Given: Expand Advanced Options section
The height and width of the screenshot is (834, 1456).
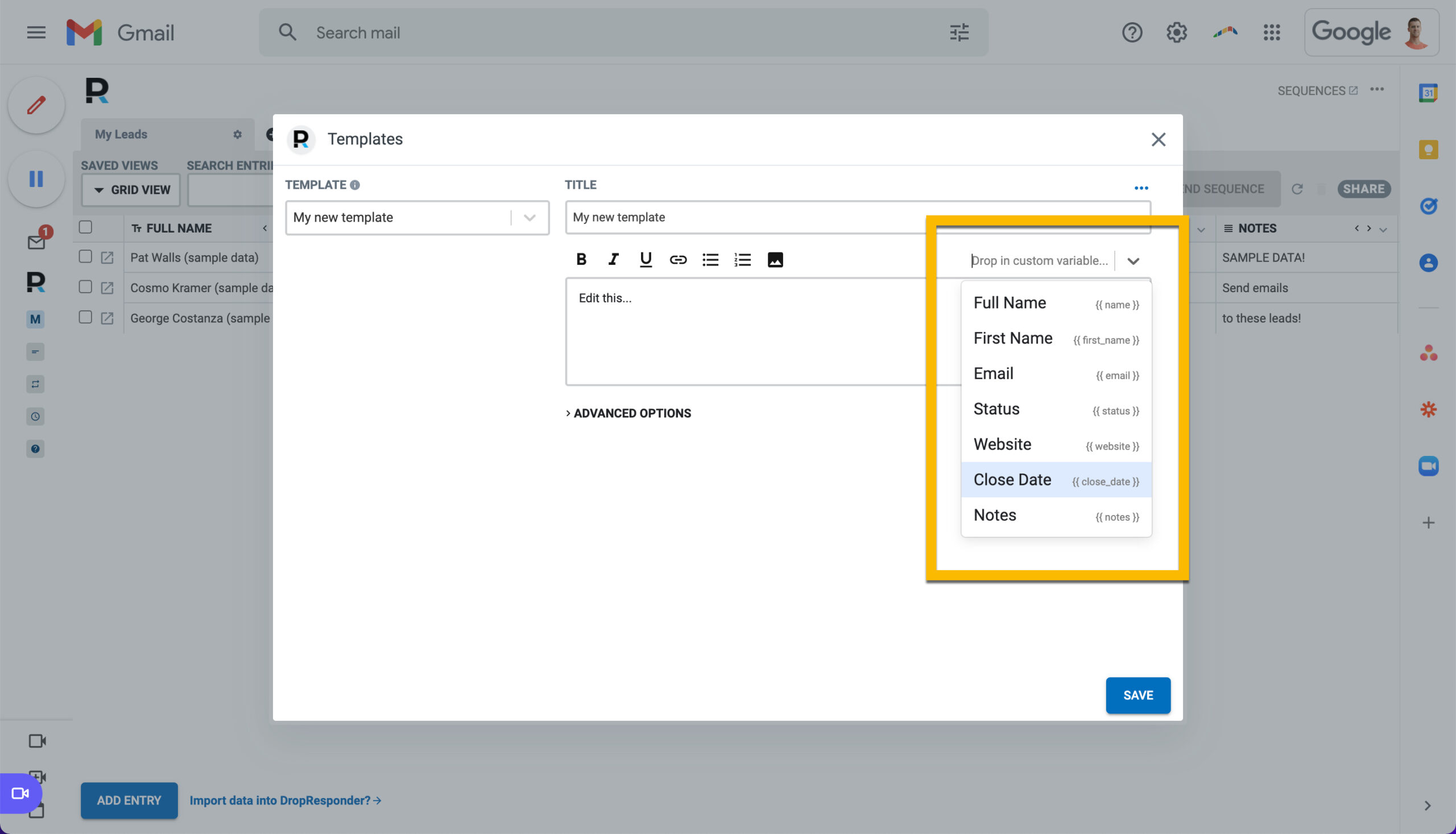Looking at the screenshot, I should [x=628, y=413].
